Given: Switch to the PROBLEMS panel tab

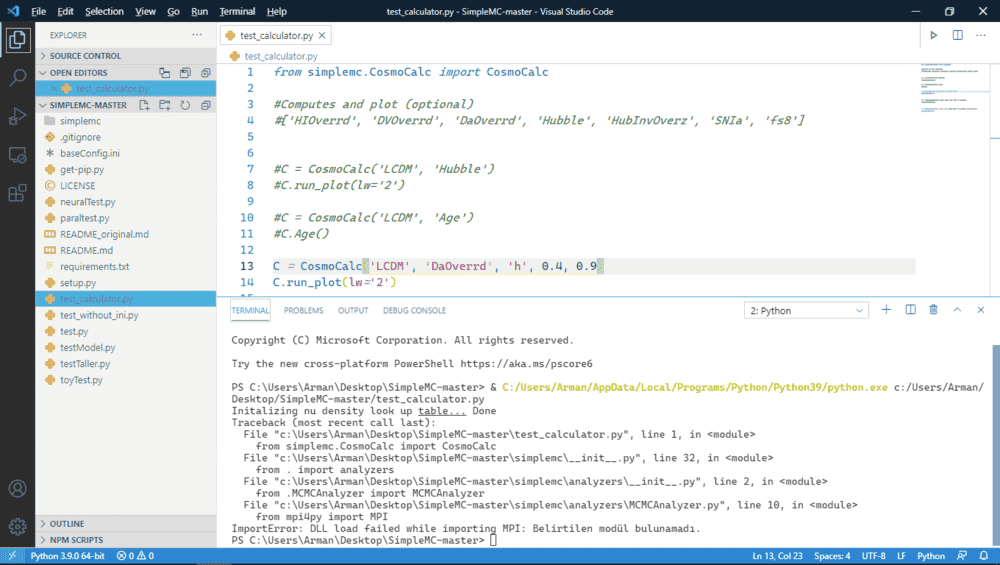Looking at the screenshot, I should coord(304,311).
